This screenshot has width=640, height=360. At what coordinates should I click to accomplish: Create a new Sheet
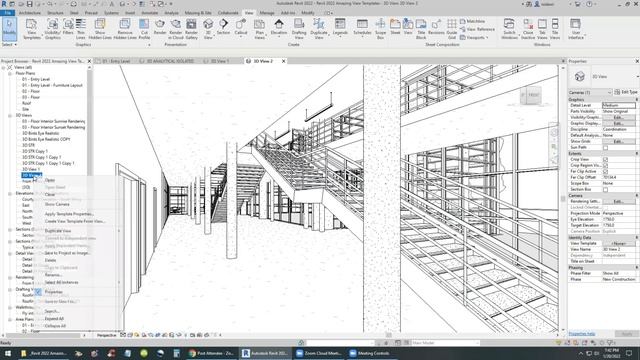point(395,27)
